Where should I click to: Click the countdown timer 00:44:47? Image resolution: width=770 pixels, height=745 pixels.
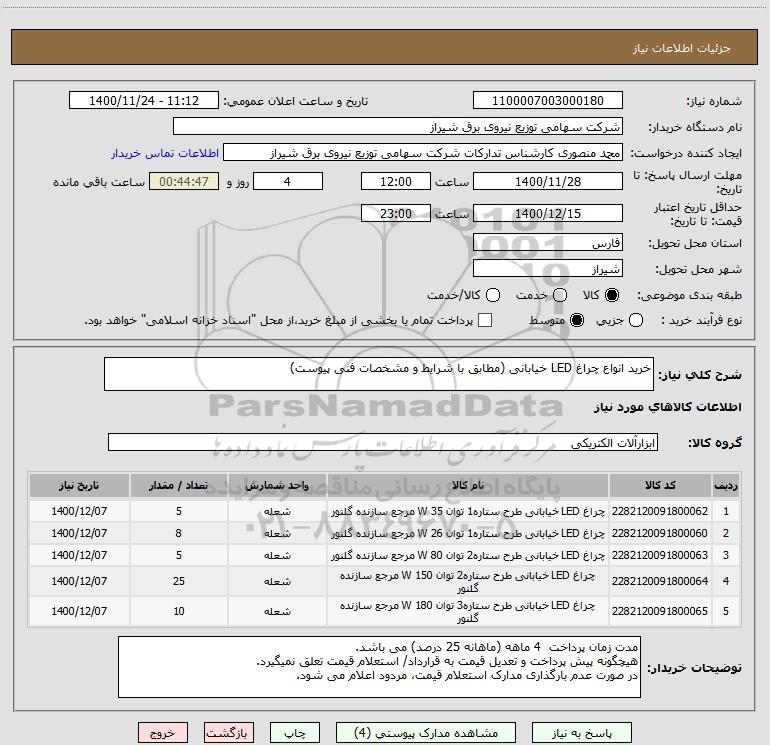click(184, 182)
